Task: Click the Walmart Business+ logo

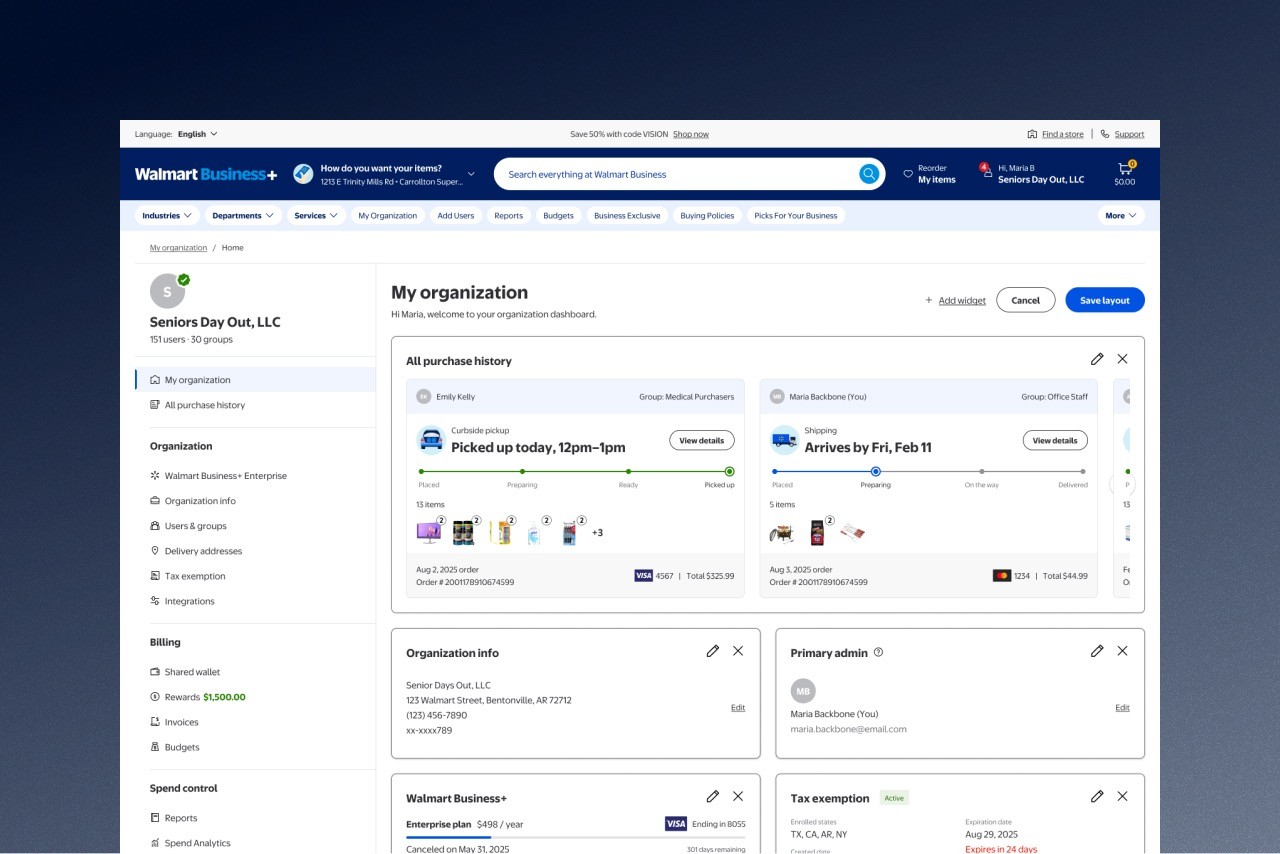Action: tap(204, 173)
